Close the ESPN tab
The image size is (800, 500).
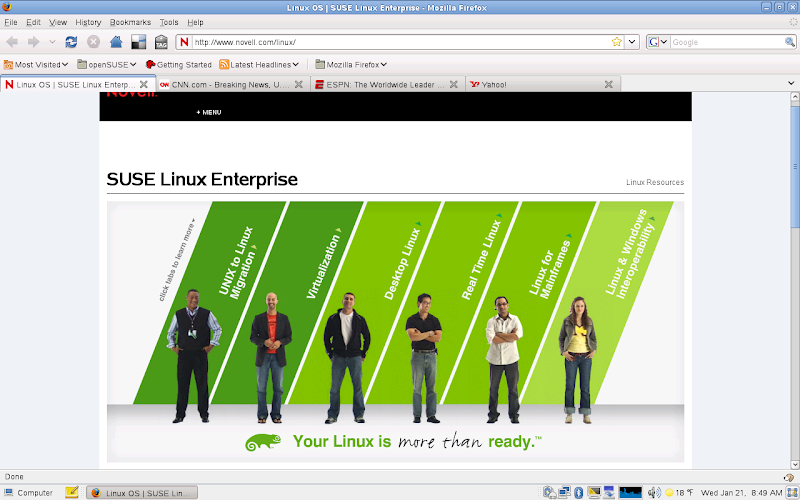click(454, 84)
